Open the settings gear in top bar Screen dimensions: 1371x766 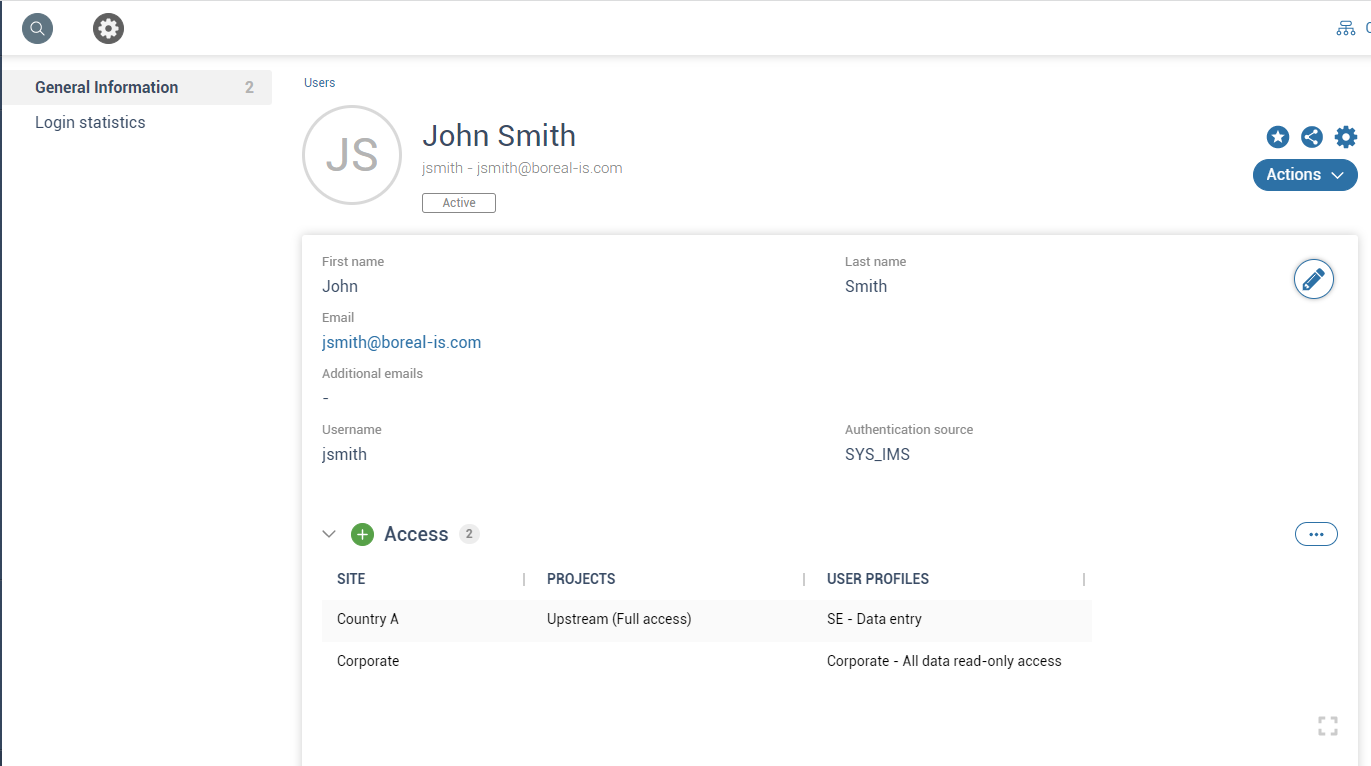[x=108, y=29]
